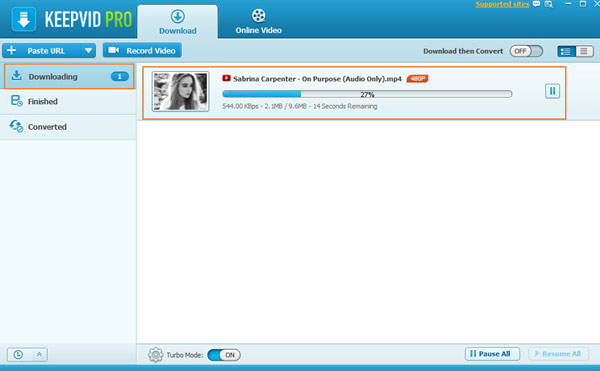Open the Supported sites link
Screen dimensions: 600x371
[x=502, y=4]
